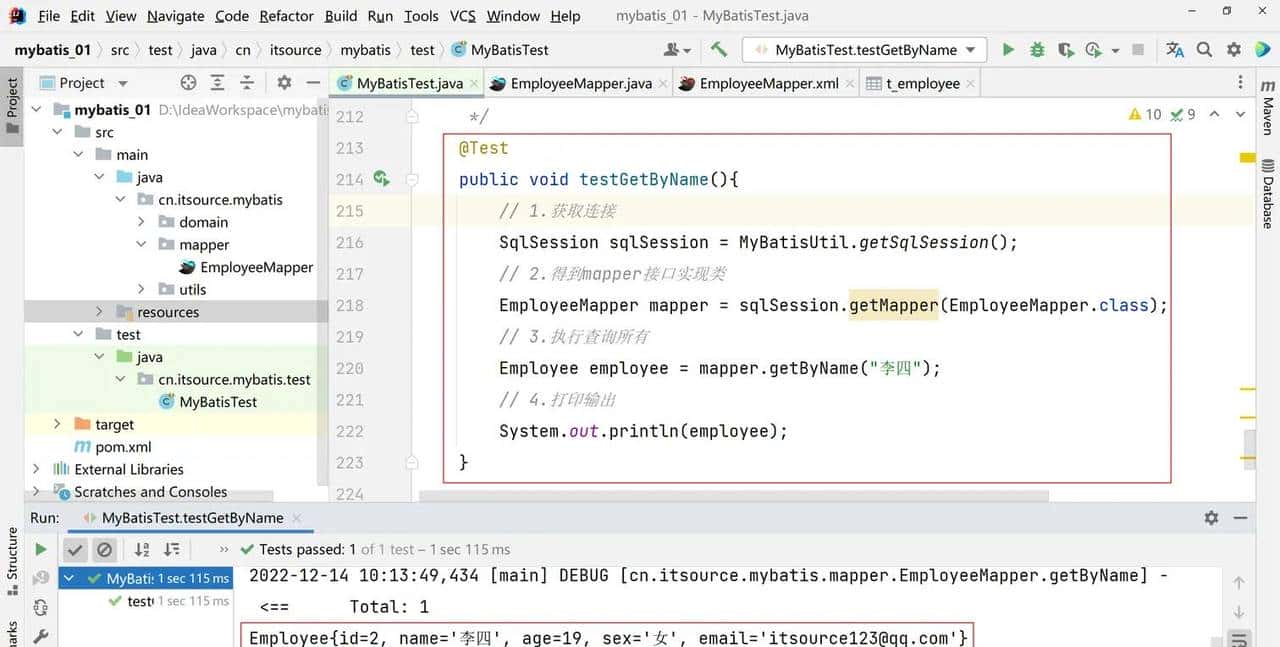1280x647 pixels.
Task: Open Search Everywhere magnifier icon
Action: click(1204, 50)
